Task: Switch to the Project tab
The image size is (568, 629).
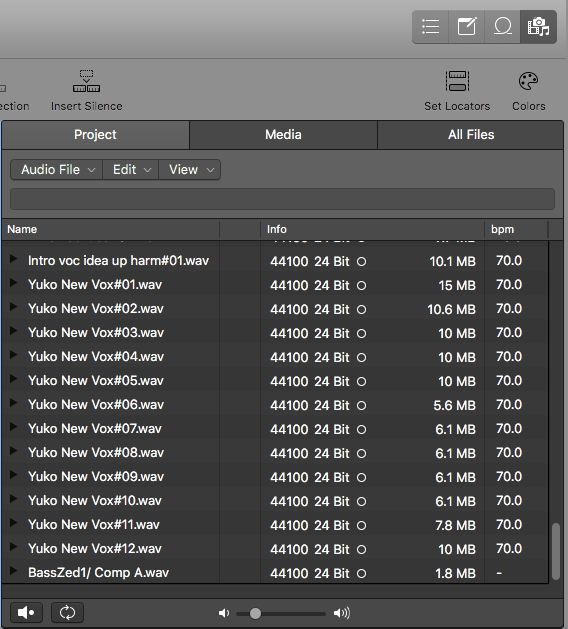Action: 95,135
